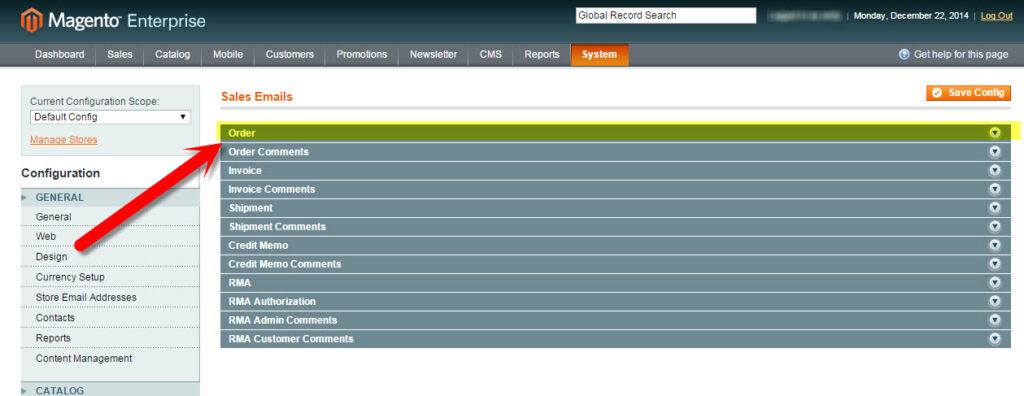The image size is (1024, 396).
Task: Save the config with Save Config button
Action: (x=968, y=93)
